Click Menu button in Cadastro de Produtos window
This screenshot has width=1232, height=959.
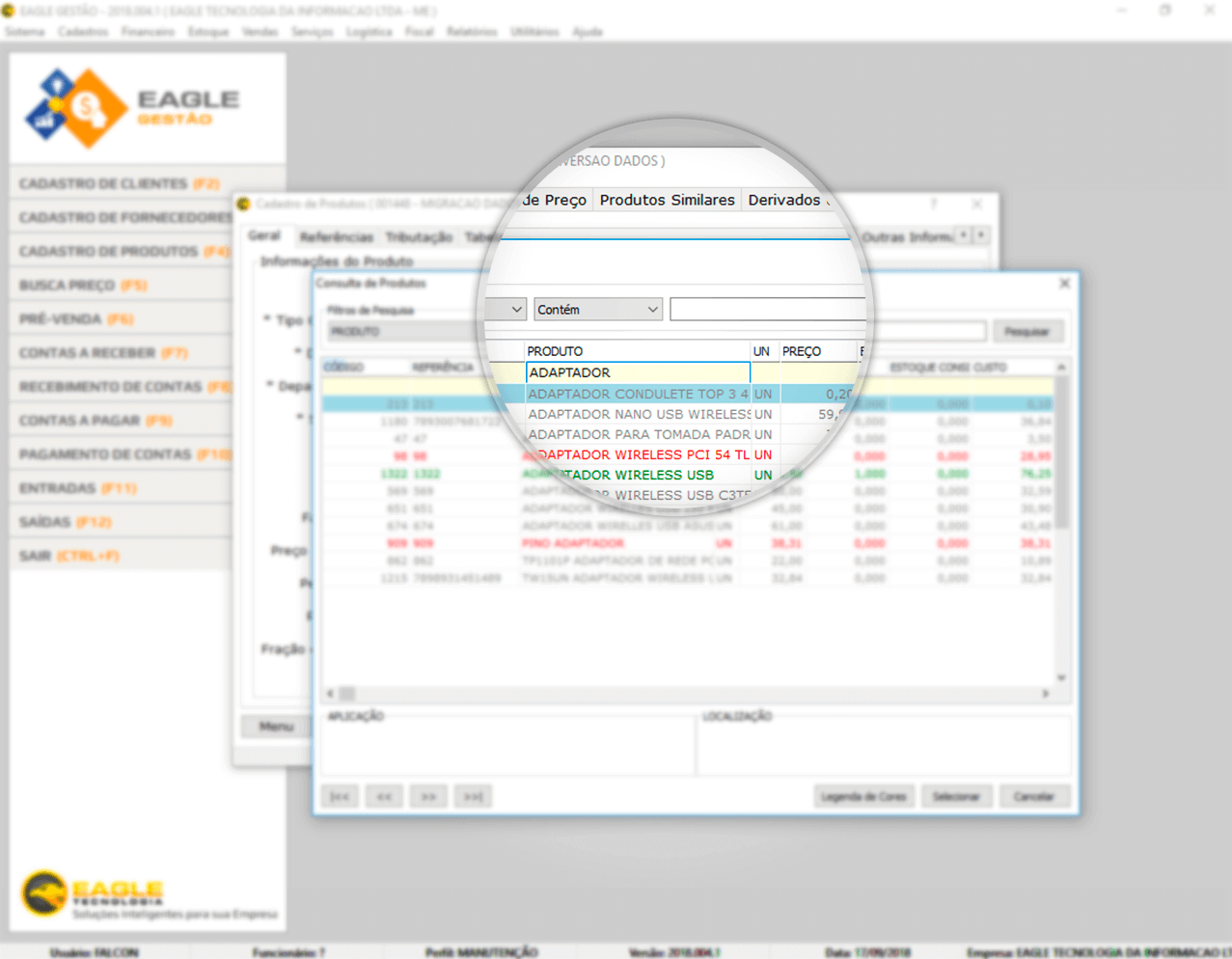[276, 726]
